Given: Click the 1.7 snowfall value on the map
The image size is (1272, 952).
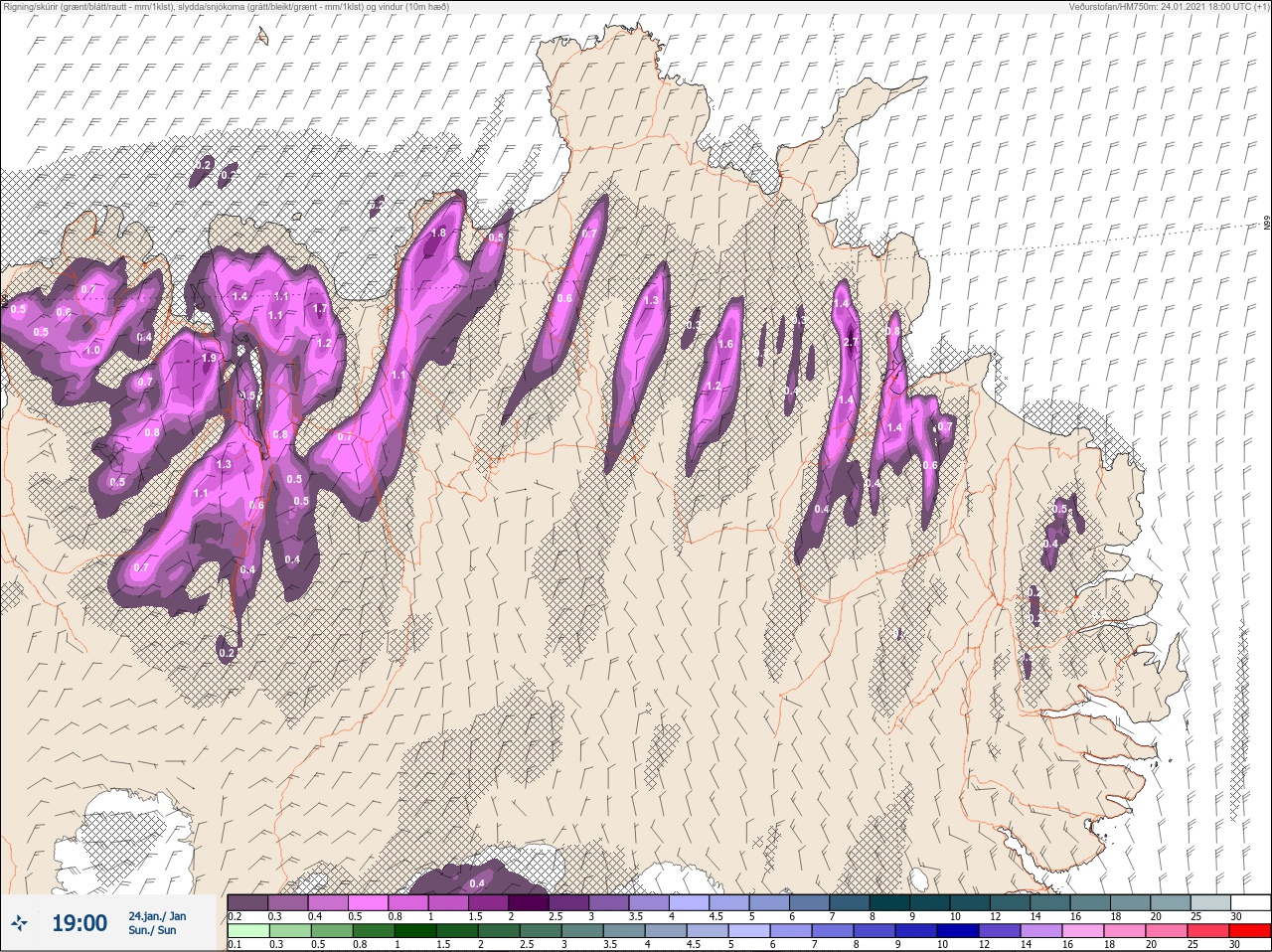Looking at the screenshot, I should click(x=320, y=309).
